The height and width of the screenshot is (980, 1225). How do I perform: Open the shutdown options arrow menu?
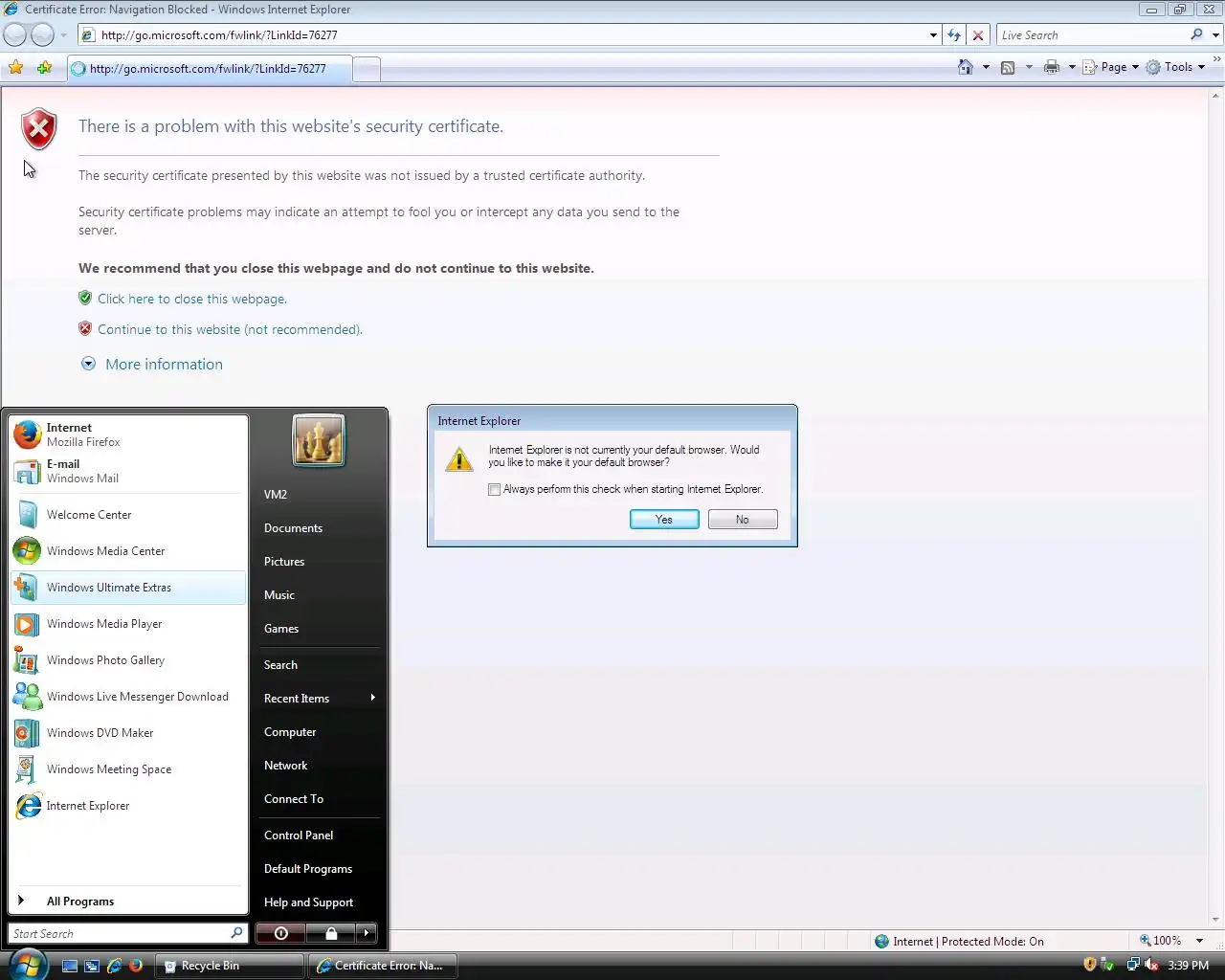coord(367,933)
